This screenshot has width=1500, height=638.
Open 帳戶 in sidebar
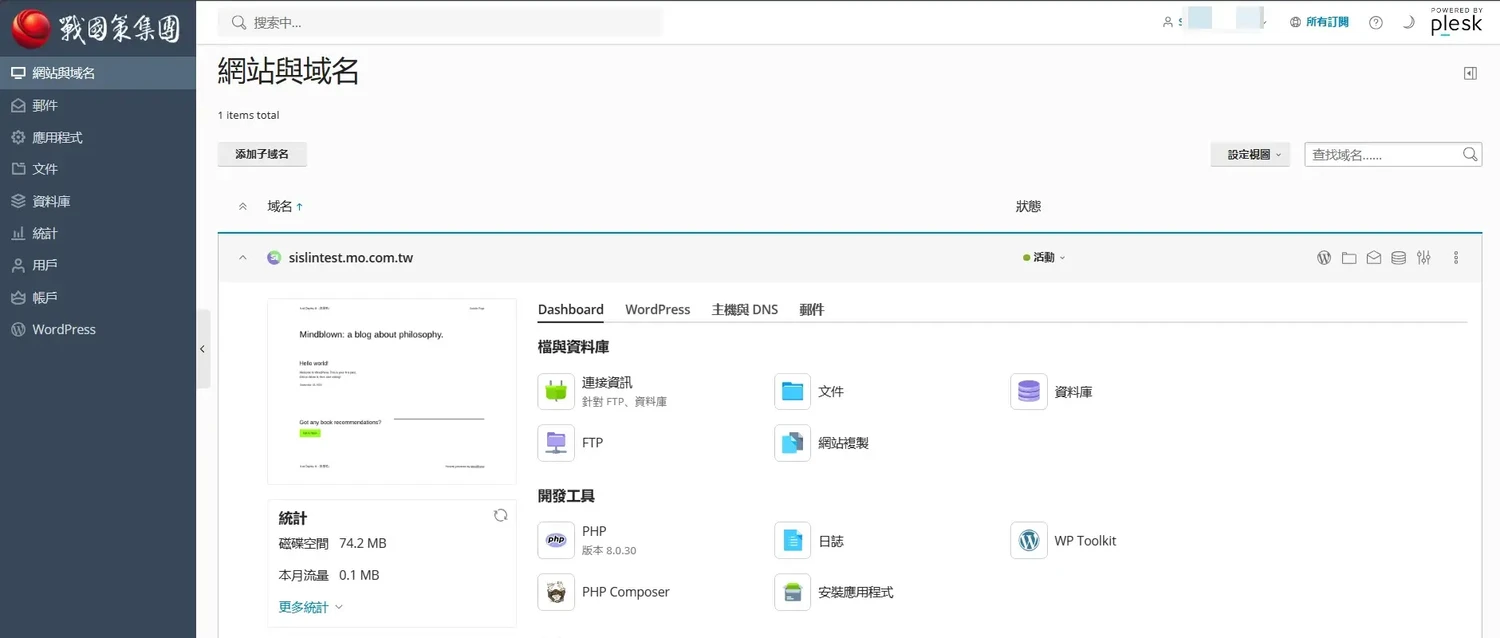click(98, 297)
